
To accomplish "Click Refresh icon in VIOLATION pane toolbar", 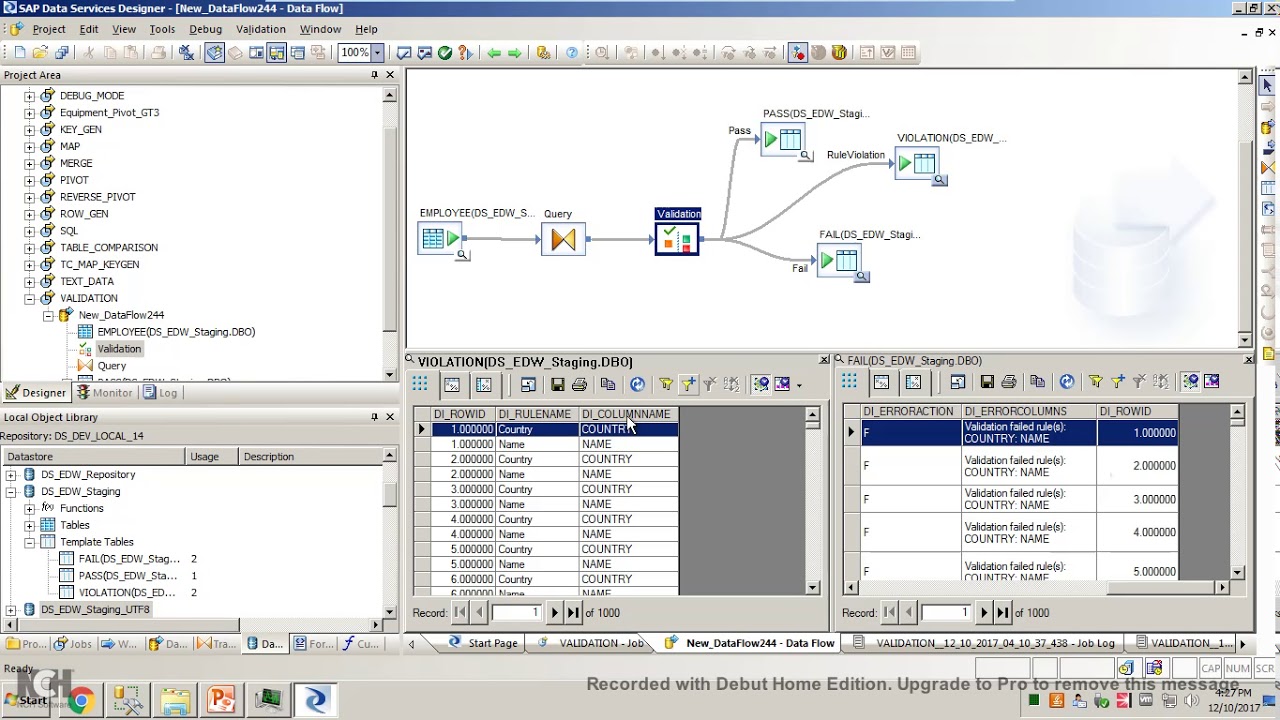I will click(637, 384).
